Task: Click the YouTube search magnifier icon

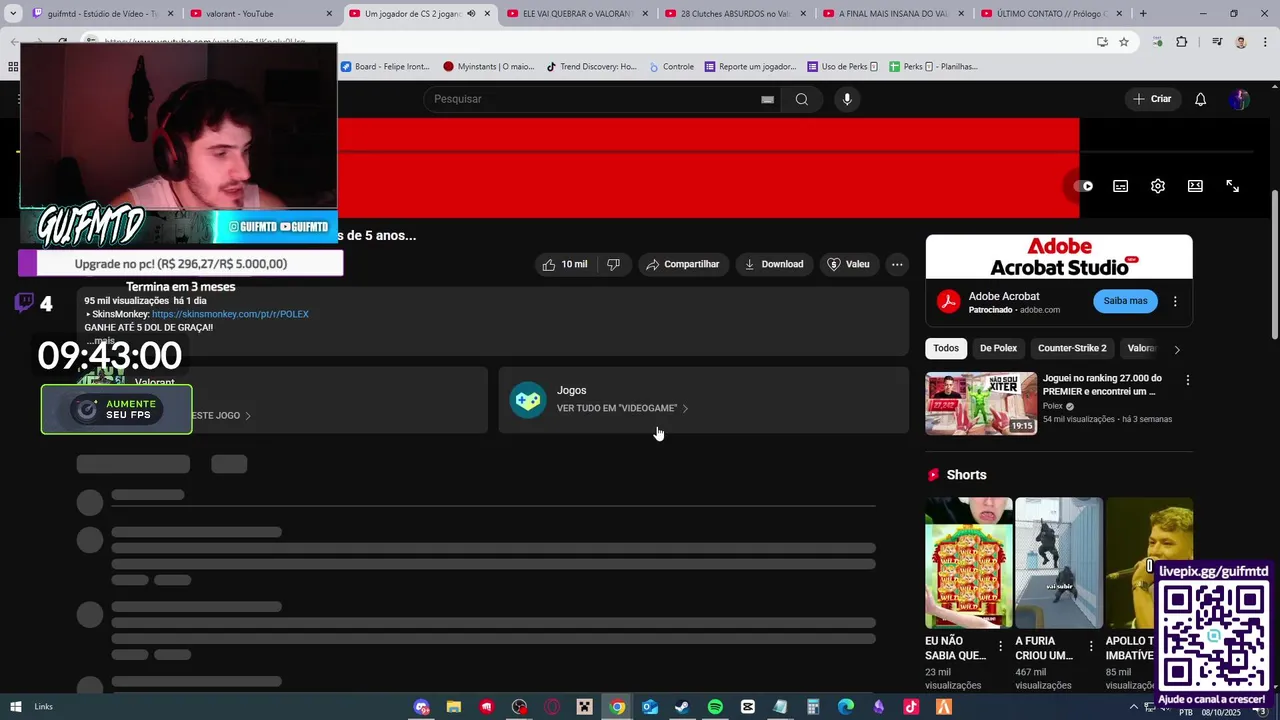Action: pyautogui.click(x=801, y=99)
